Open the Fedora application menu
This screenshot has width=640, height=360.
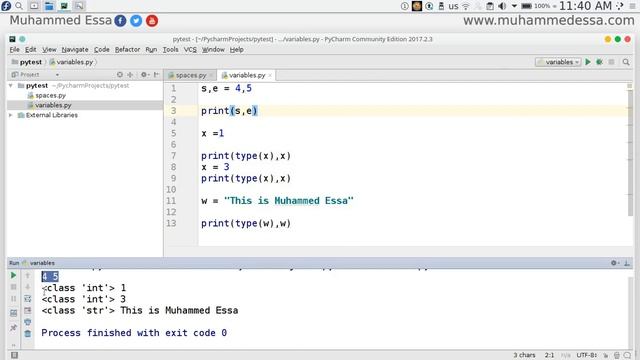(6, 6)
